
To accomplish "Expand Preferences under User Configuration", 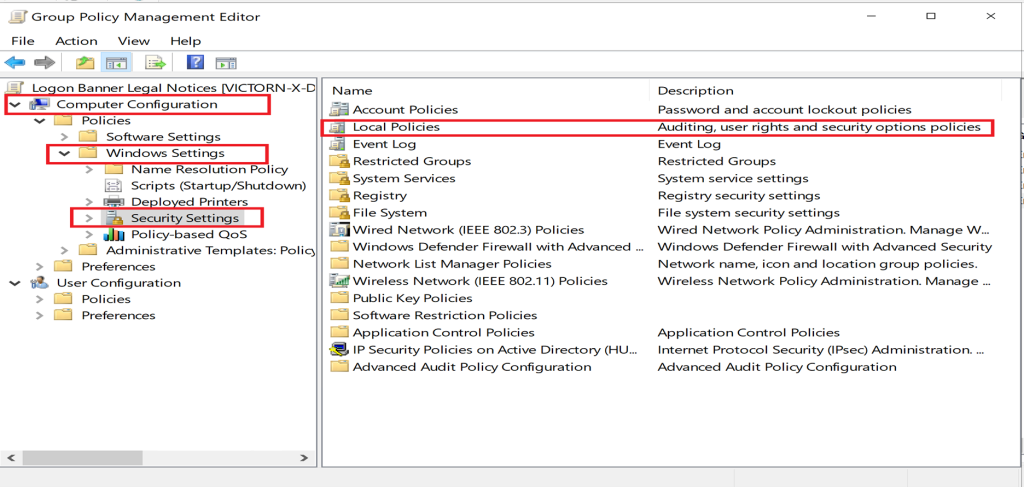I will (x=40, y=315).
